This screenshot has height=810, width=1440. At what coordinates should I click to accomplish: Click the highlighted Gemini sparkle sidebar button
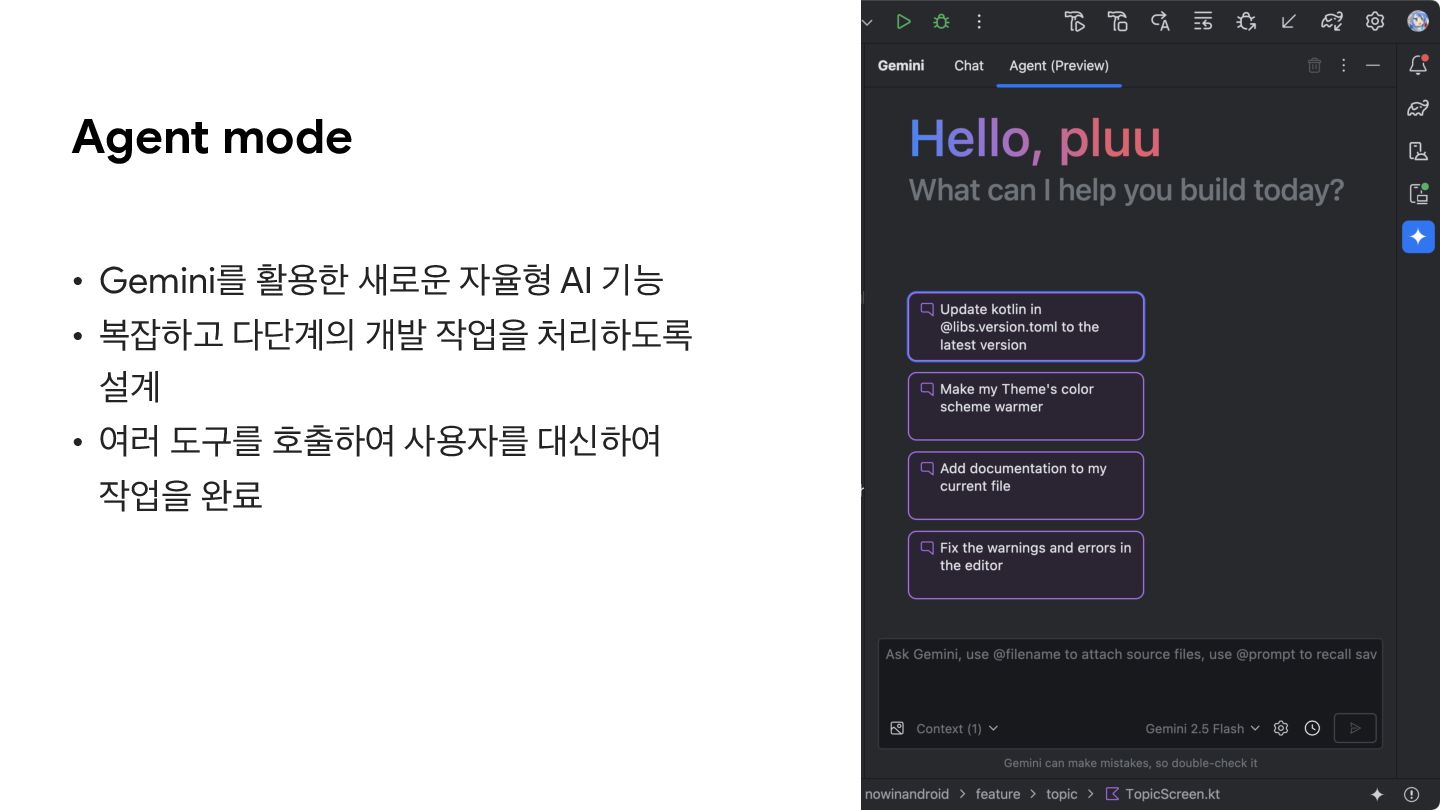[x=1418, y=237]
